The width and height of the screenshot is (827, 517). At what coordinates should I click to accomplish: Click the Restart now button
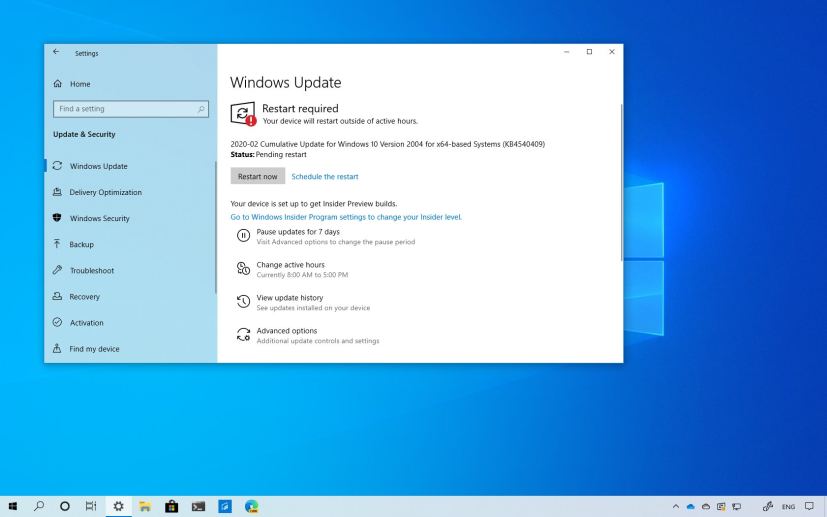pos(257,177)
